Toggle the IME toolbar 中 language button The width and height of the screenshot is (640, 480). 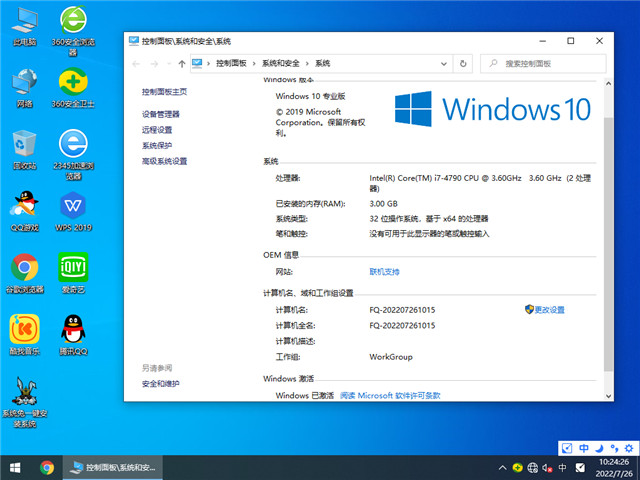click(584, 448)
